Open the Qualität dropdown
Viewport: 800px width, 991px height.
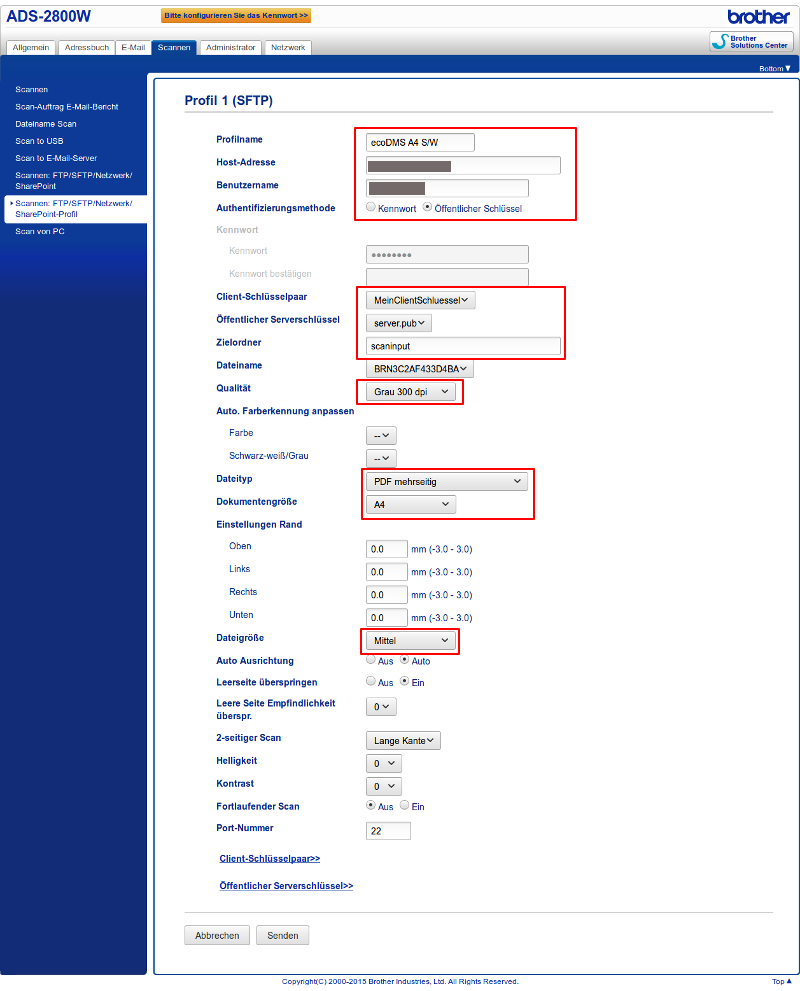click(411, 392)
